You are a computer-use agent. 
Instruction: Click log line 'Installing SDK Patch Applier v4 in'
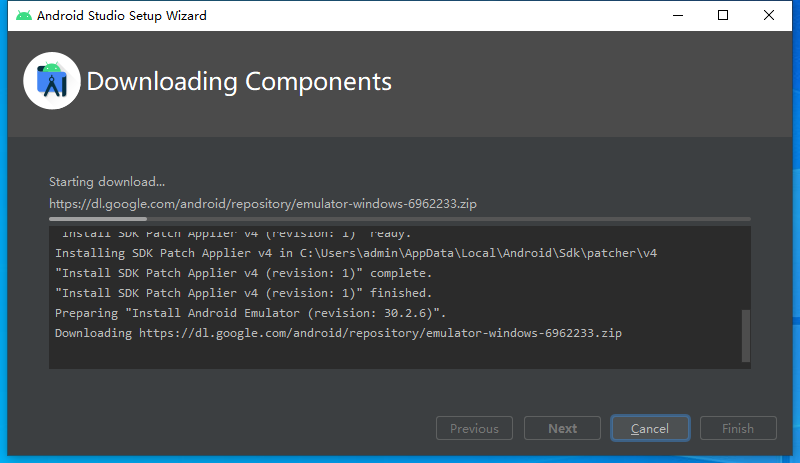pyautogui.click(x=356, y=253)
